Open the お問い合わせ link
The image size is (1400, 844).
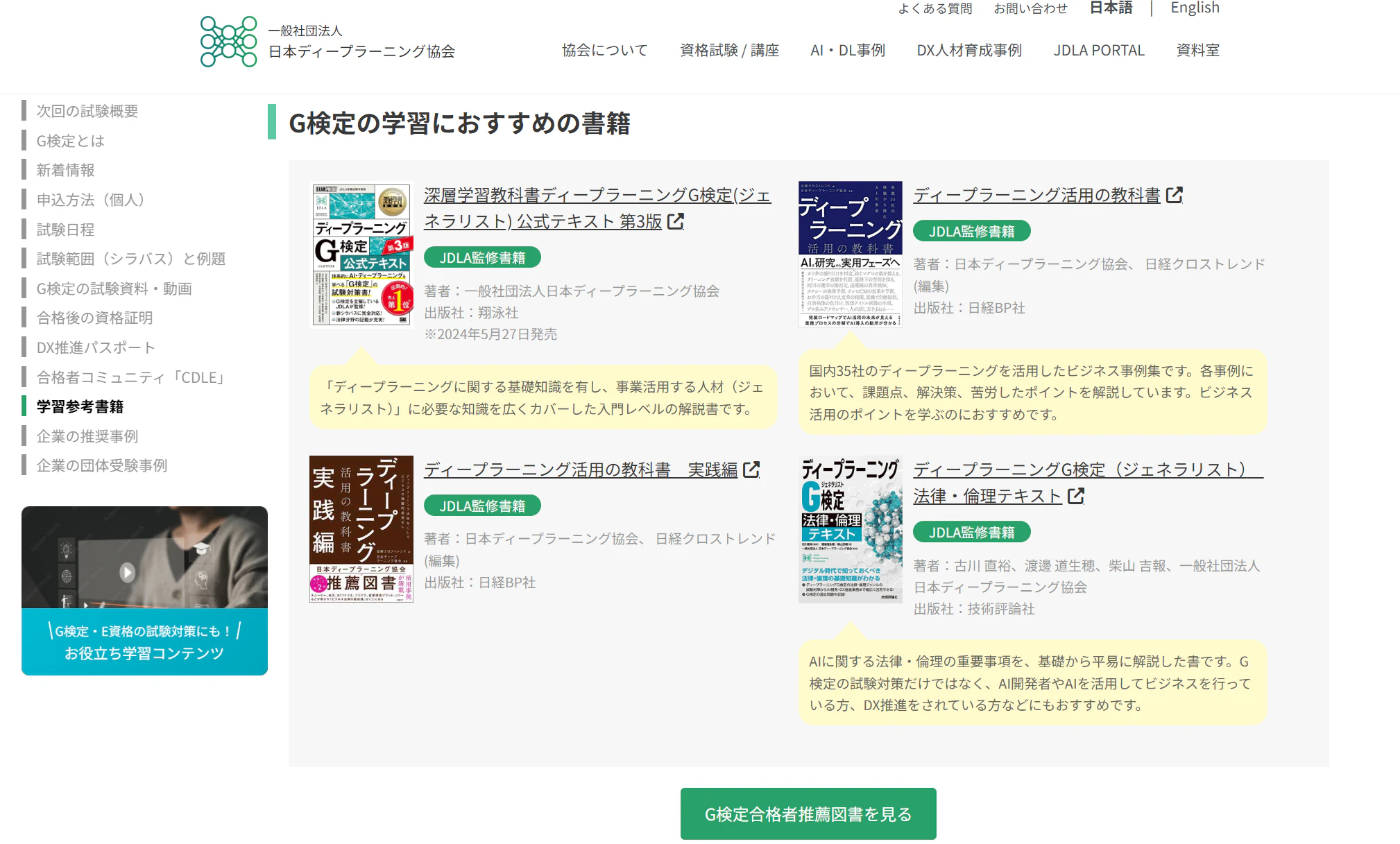click(x=1030, y=8)
